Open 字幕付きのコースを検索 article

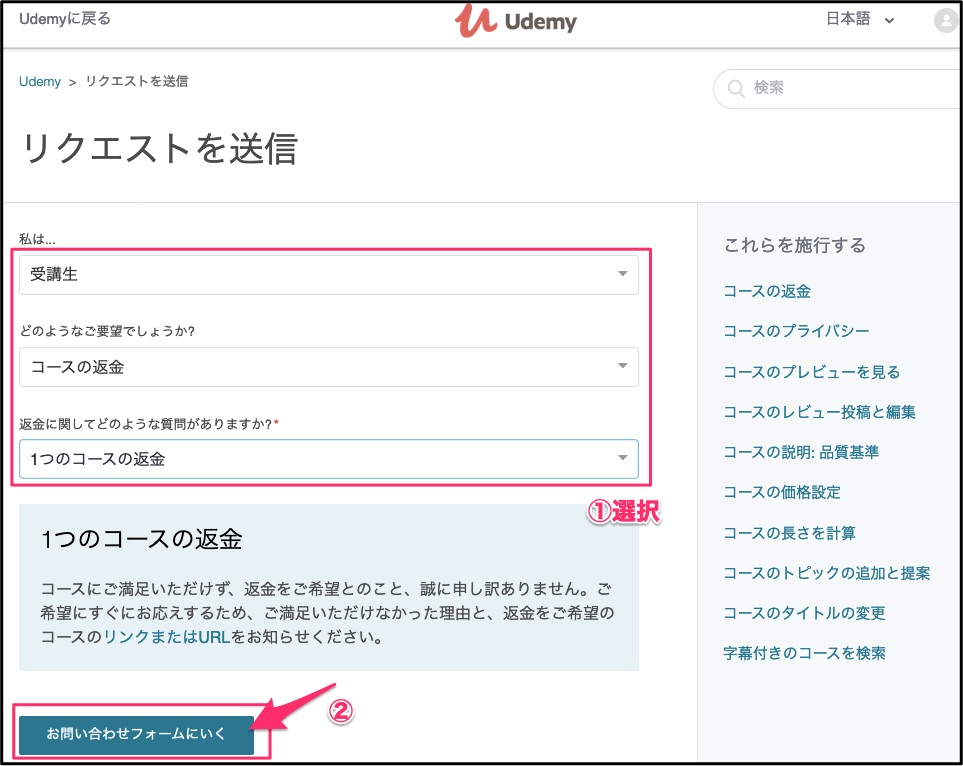point(804,653)
